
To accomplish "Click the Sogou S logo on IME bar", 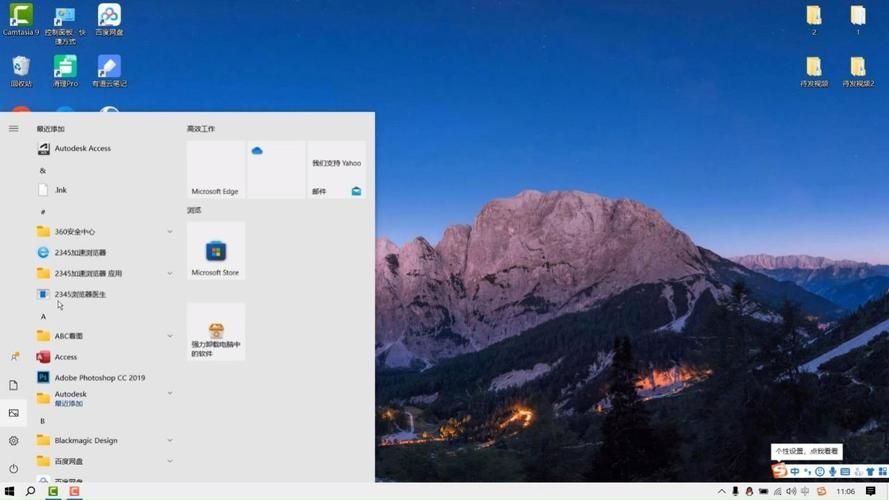I will coord(780,471).
